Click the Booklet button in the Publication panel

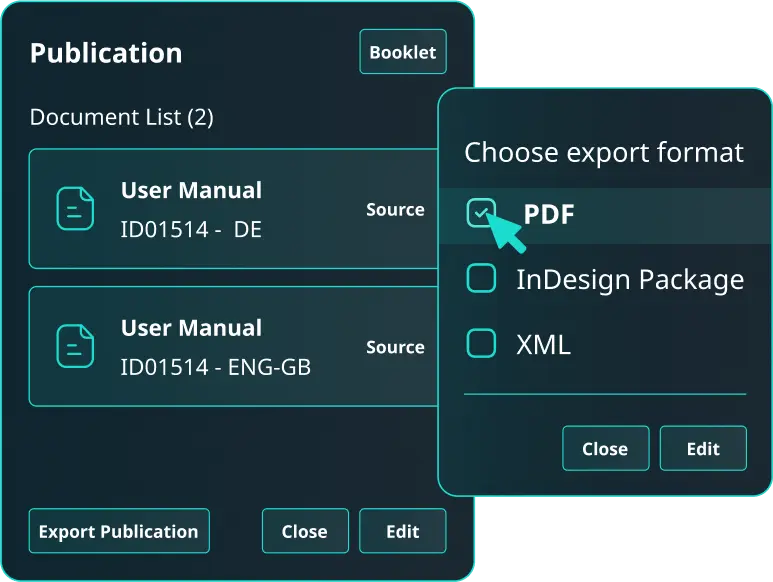pos(403,52)
